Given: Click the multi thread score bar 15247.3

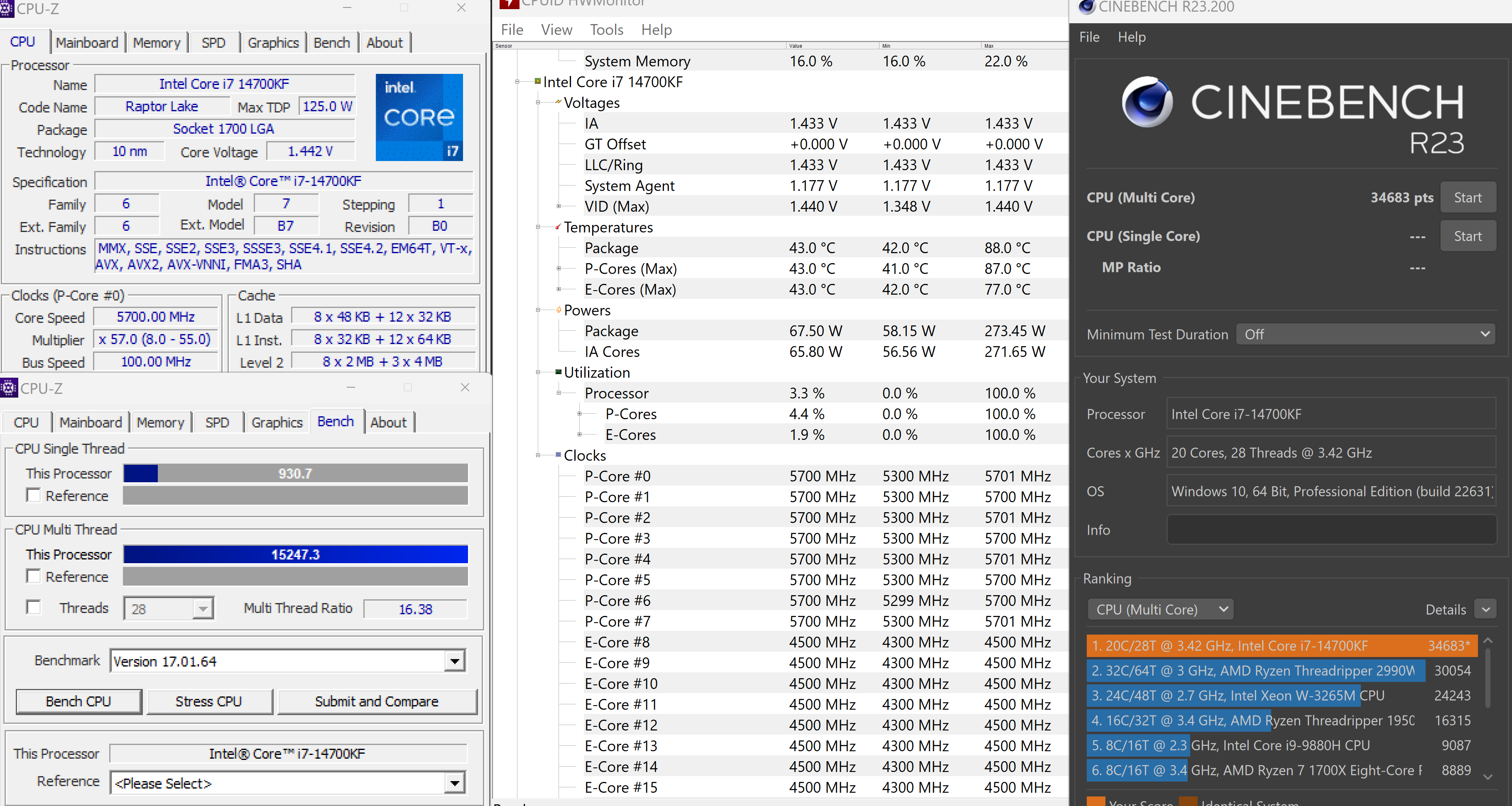Looking at the screenshot, I should tap(295, 554).
